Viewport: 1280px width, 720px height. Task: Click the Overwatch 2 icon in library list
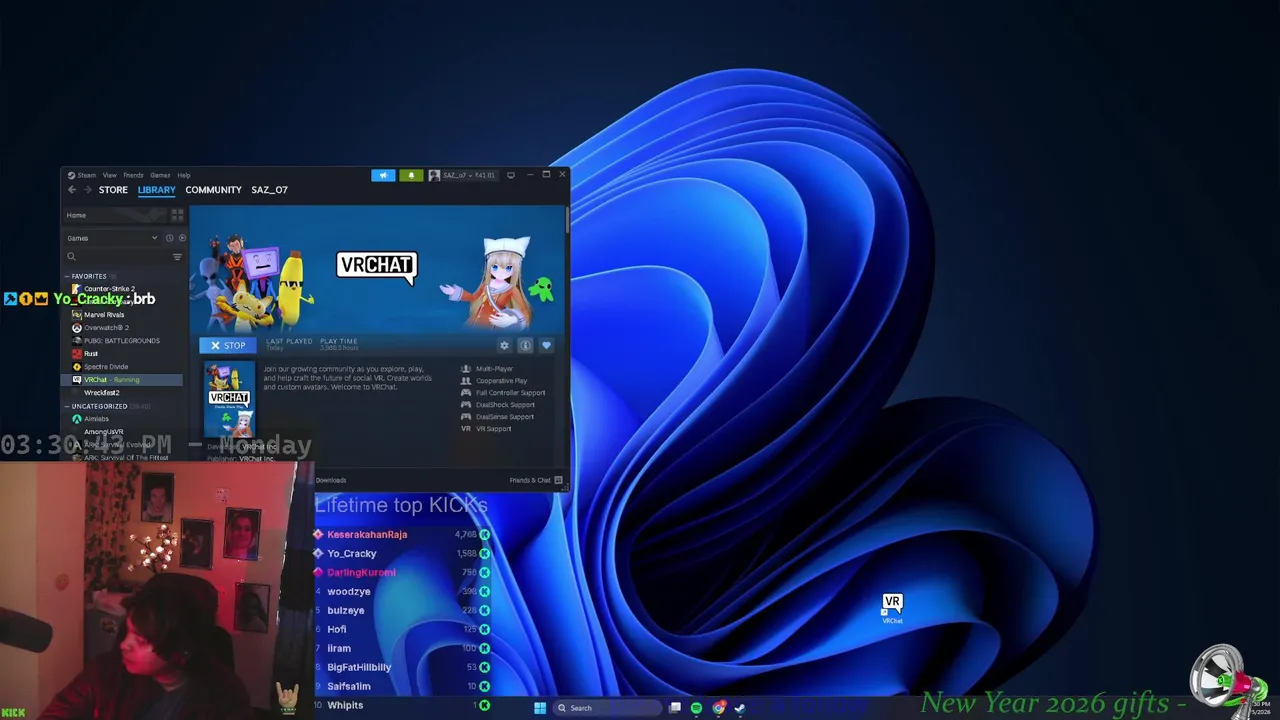pos(77,328)
